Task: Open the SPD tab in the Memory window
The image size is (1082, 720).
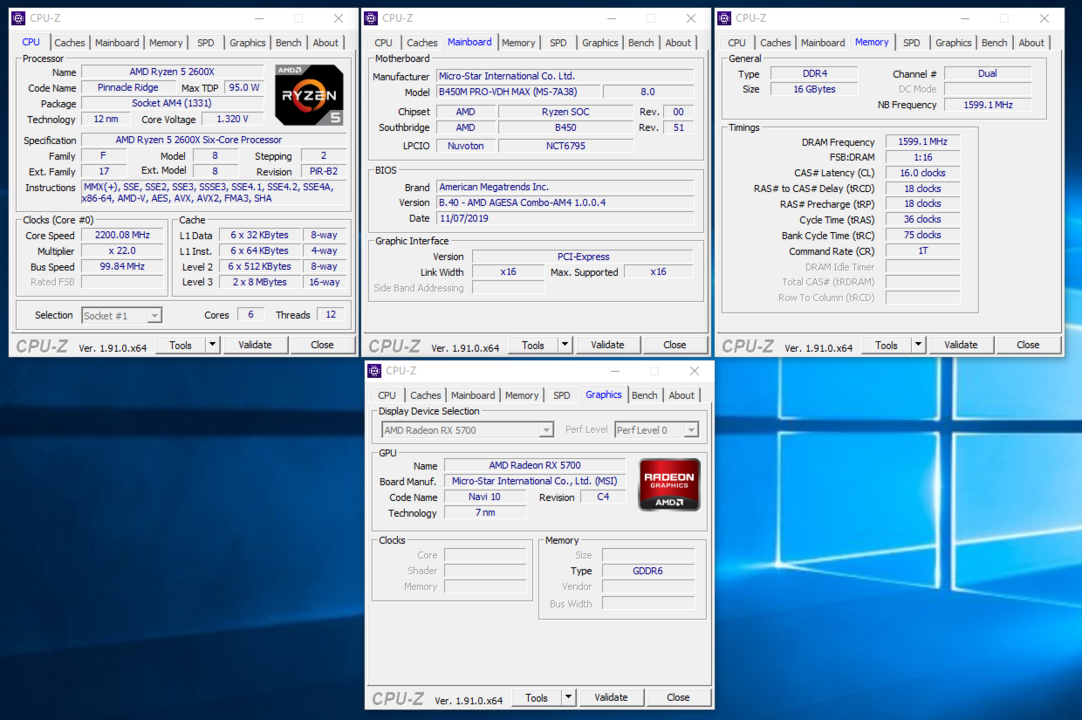Action: point(912,43)
